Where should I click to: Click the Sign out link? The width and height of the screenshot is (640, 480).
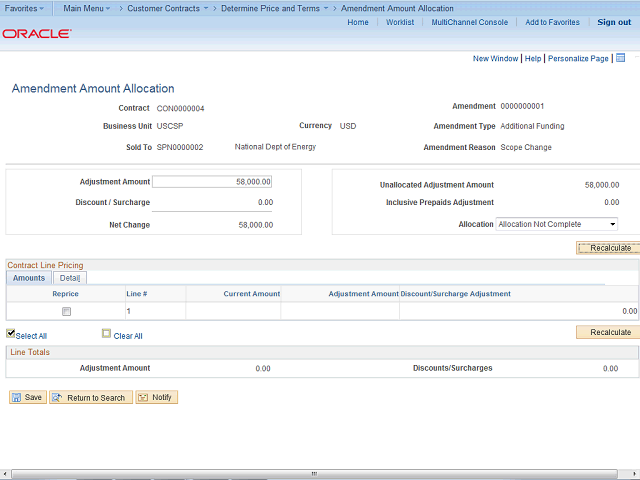click(x=614, y=22)
